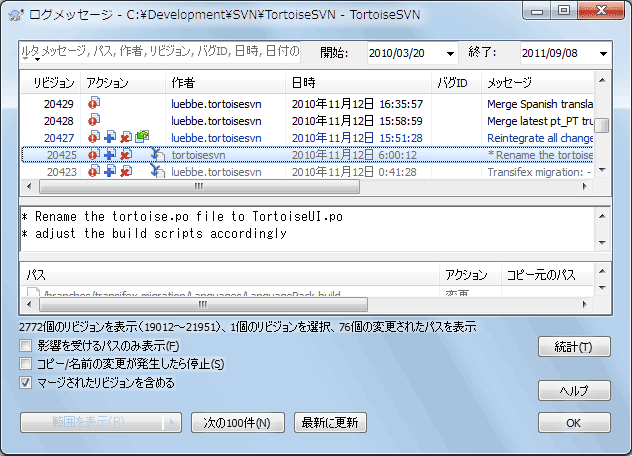Sort by the 作者 column header
Image resolution: width=632 pixels, height=456 pixels.
225,83
